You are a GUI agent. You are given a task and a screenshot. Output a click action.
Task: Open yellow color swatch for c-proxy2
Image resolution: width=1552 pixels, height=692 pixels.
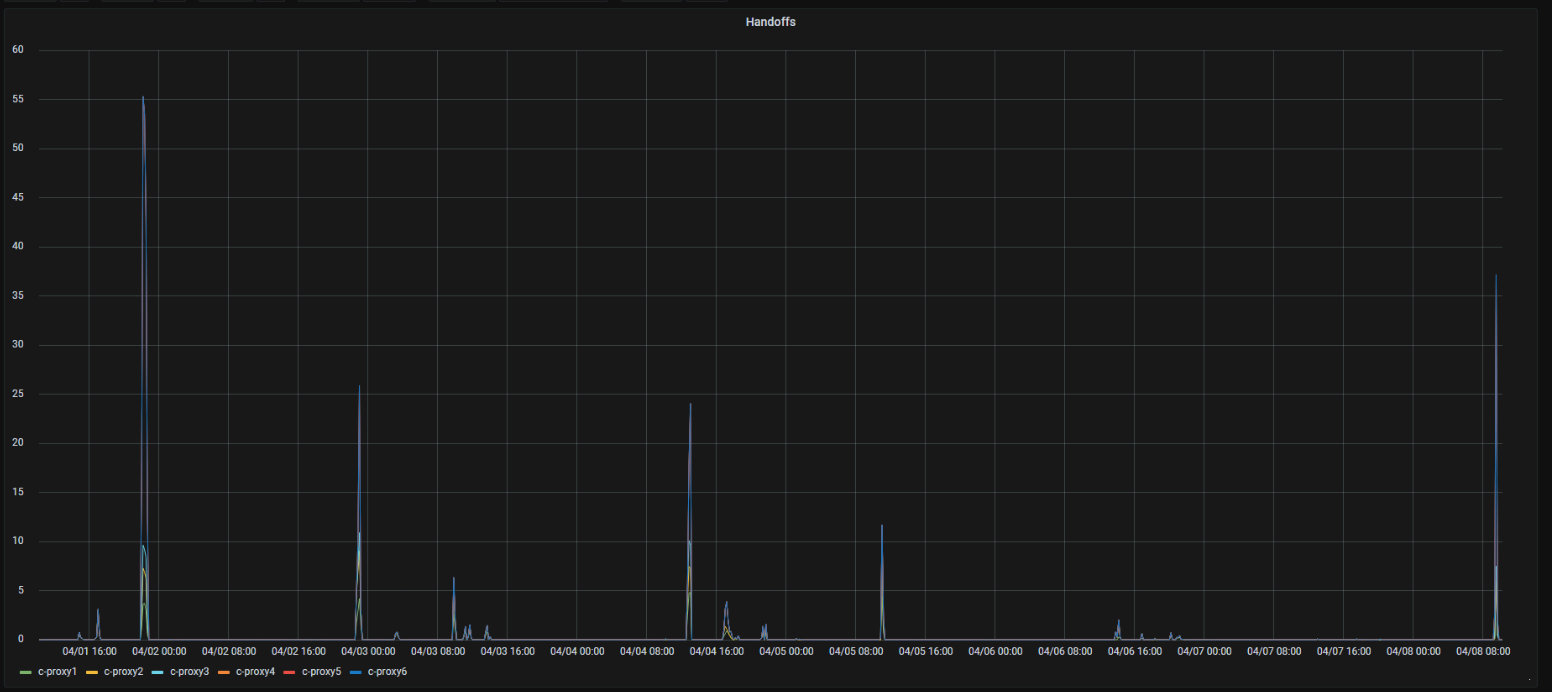(x=92, y=672)
